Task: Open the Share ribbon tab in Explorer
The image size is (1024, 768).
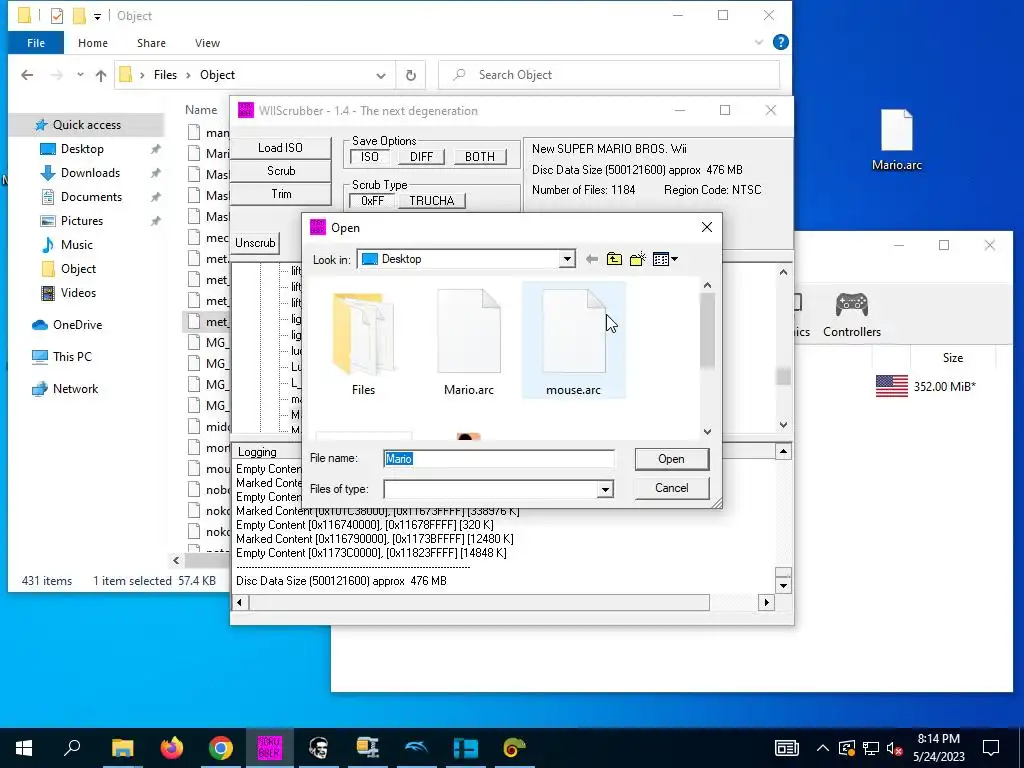Action: pyautogui.click(x=151, y=43)
